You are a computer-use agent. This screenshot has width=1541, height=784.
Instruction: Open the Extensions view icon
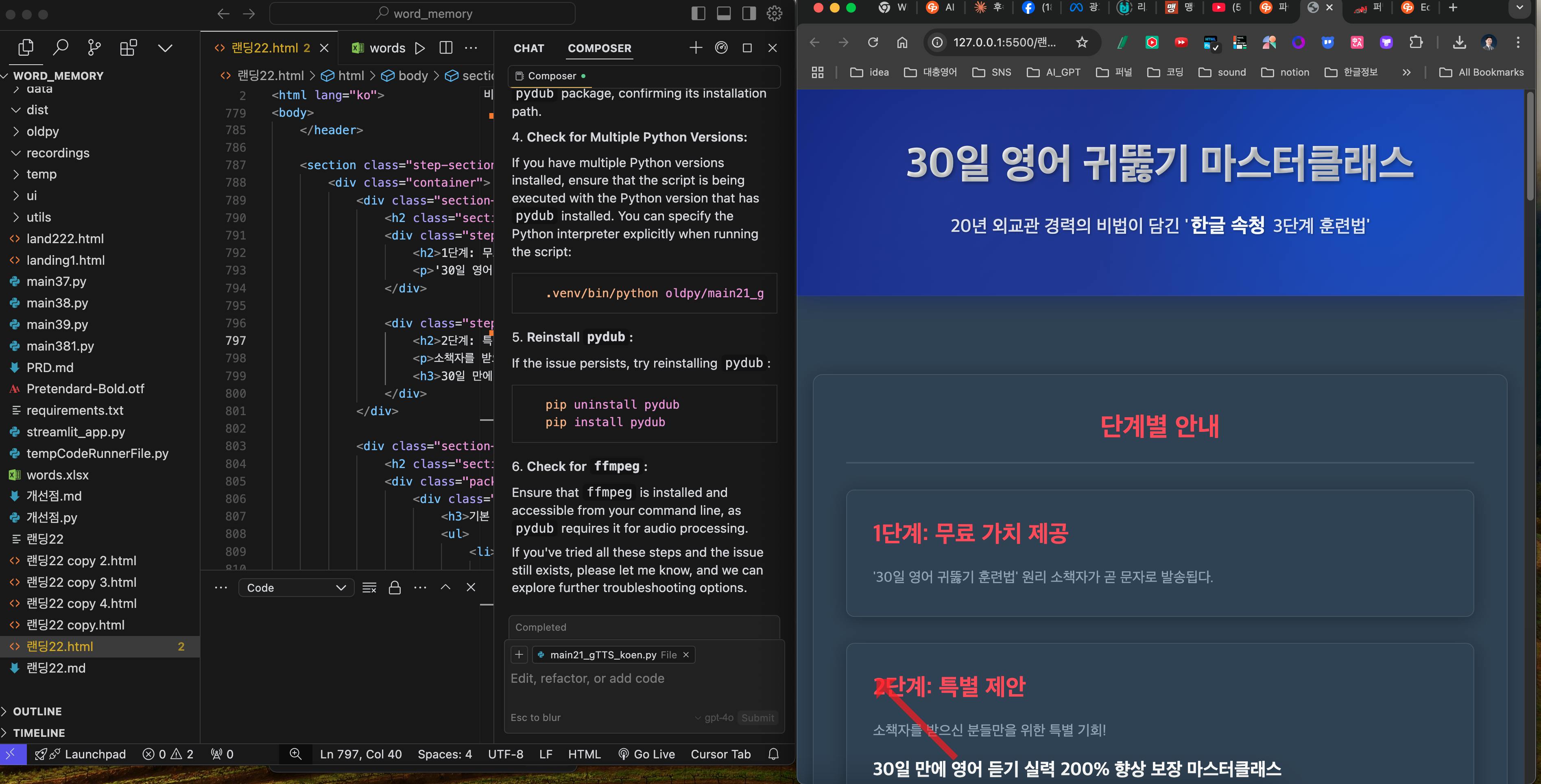click(128, 47)
